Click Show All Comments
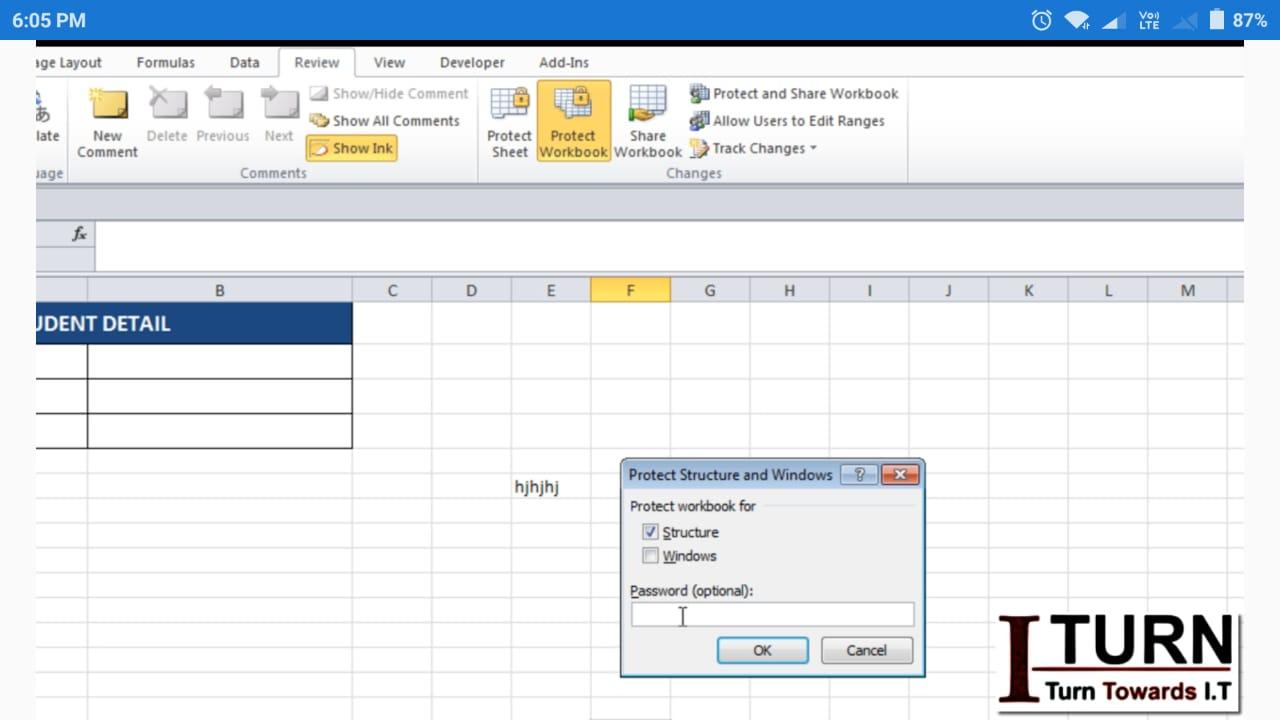 (385, 120)
